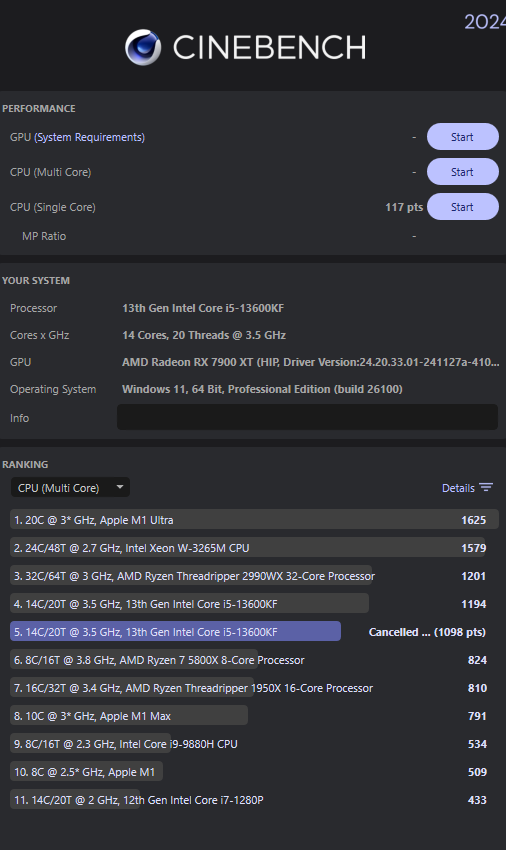Open the CPU (Multi Core) ranking dropdown

pyautogui.click(x=70, y=488)
